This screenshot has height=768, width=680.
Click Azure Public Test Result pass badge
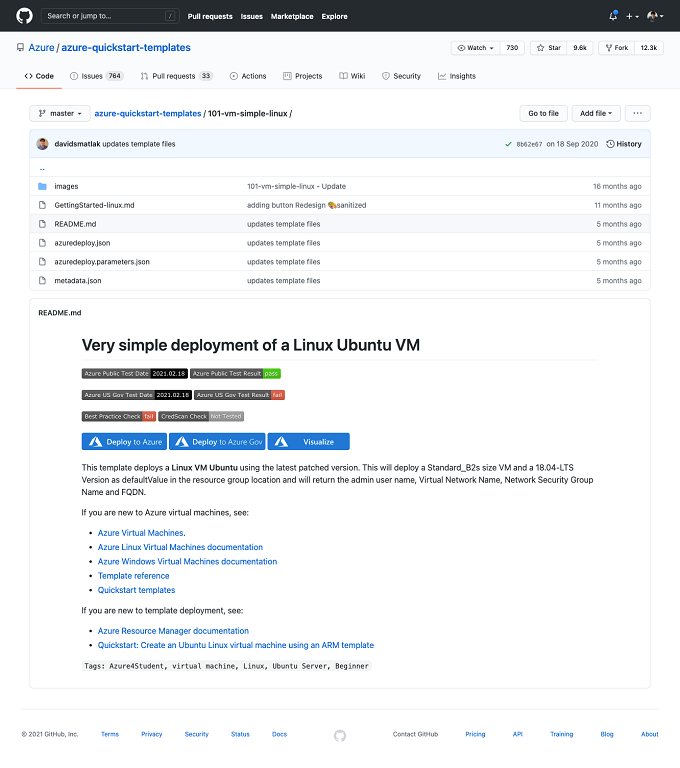click(x=235, y=373)
